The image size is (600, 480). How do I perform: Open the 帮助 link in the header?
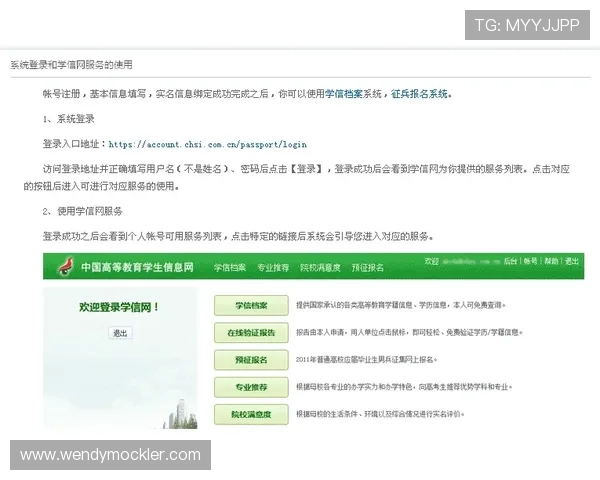551,261
